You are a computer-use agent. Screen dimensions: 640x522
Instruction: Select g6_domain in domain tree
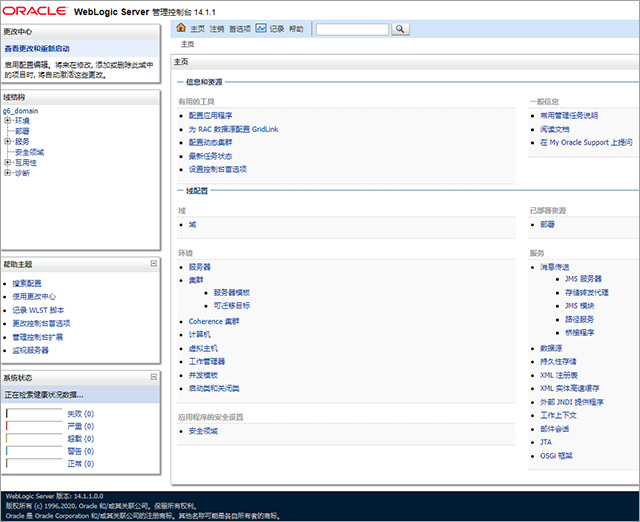point(20,111)
